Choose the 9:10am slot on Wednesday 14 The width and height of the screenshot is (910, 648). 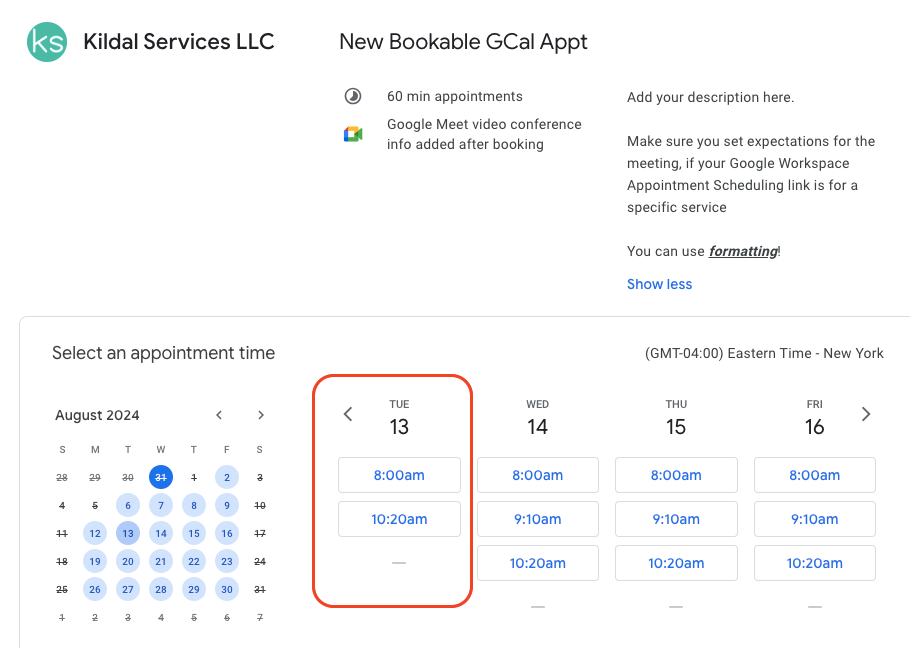(x=537, y=519)
